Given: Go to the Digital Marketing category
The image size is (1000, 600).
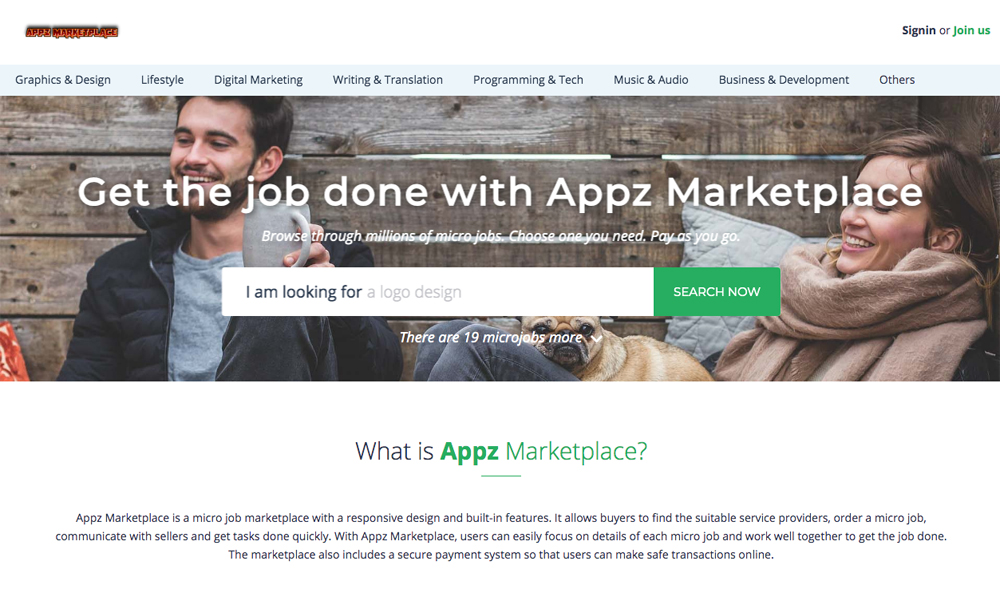Looking at the screenshot, I should tap(258, 80).
